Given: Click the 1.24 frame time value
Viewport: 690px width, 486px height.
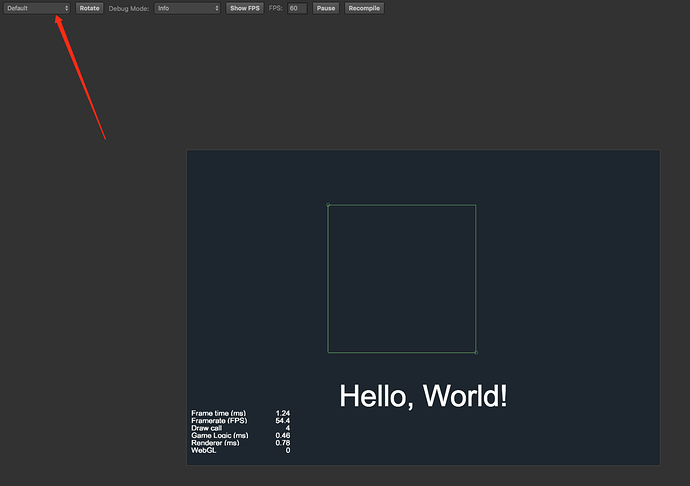Looking at the screenshot, I should (x=283, y=413).
